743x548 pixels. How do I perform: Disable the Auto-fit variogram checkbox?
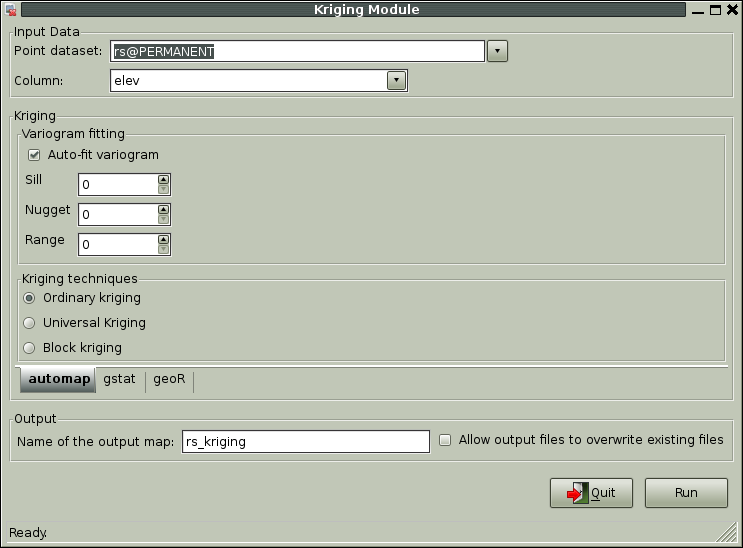tap(34, 155)
